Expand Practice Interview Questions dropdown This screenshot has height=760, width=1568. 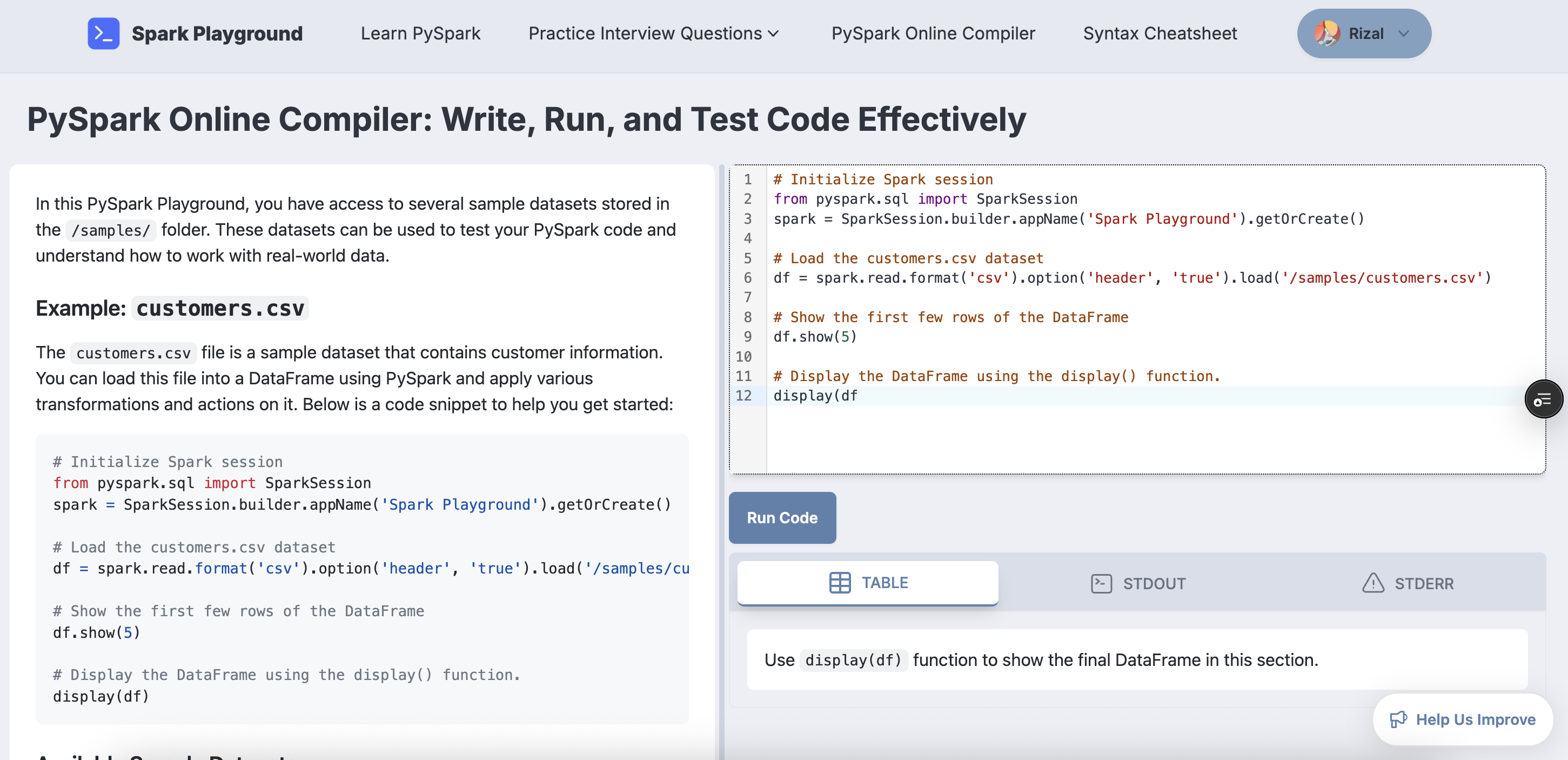pos(654,34)
